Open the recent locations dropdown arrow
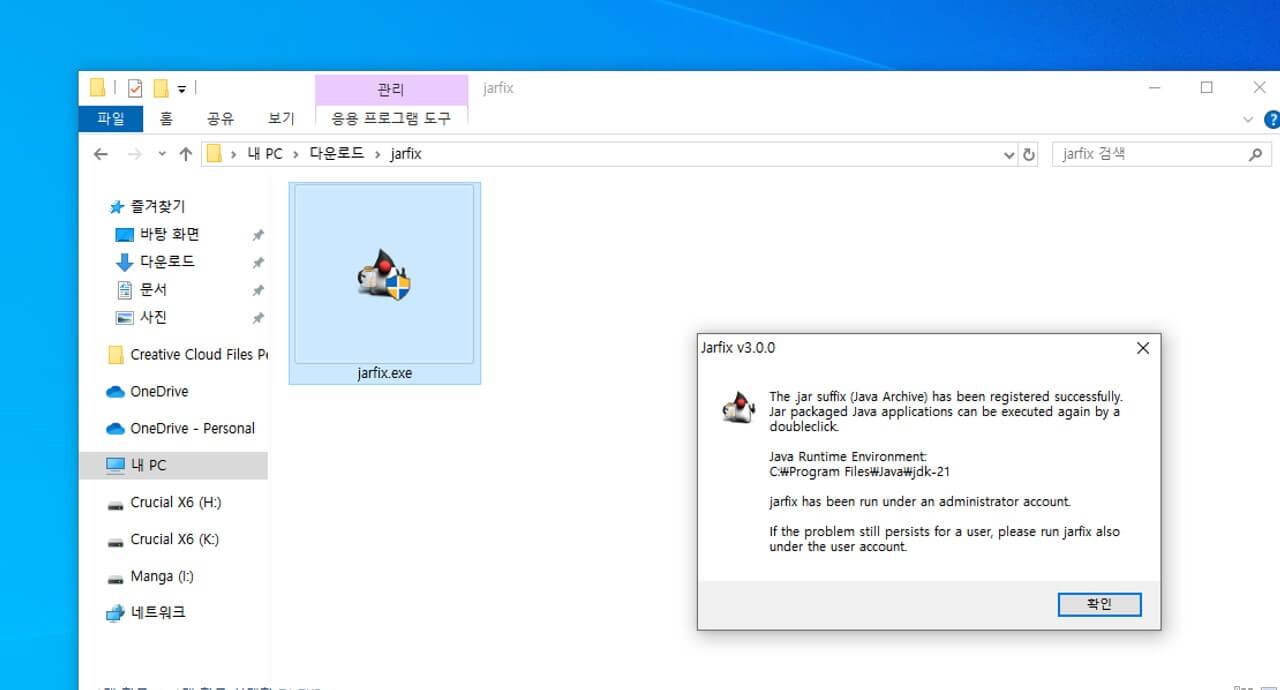Image resolution: width=1280 pixels, height=690 pixels. point(162,154)
